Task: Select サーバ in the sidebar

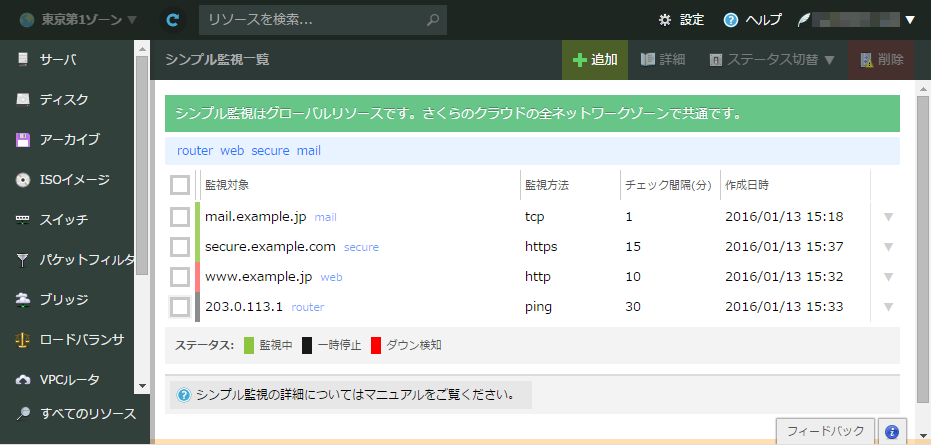Action: [x=58, y=60]
